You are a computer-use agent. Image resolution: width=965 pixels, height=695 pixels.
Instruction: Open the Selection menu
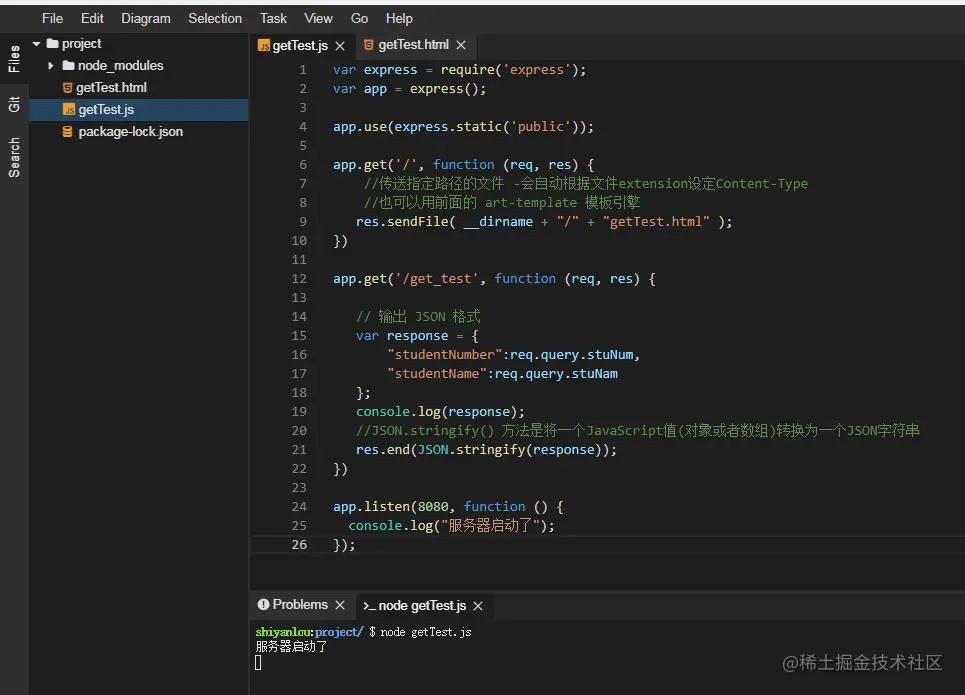[215, 18]
